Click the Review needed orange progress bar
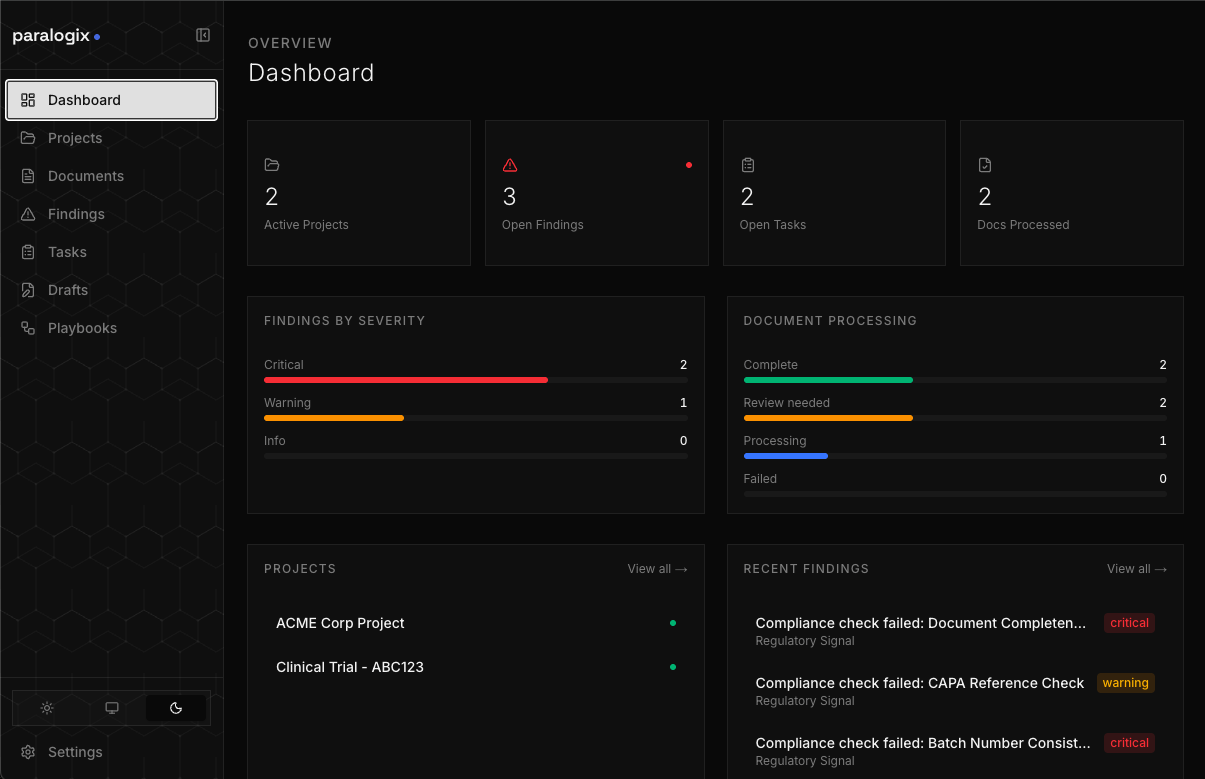Viewport: 1205px width, 779px height. coord(828,418)
